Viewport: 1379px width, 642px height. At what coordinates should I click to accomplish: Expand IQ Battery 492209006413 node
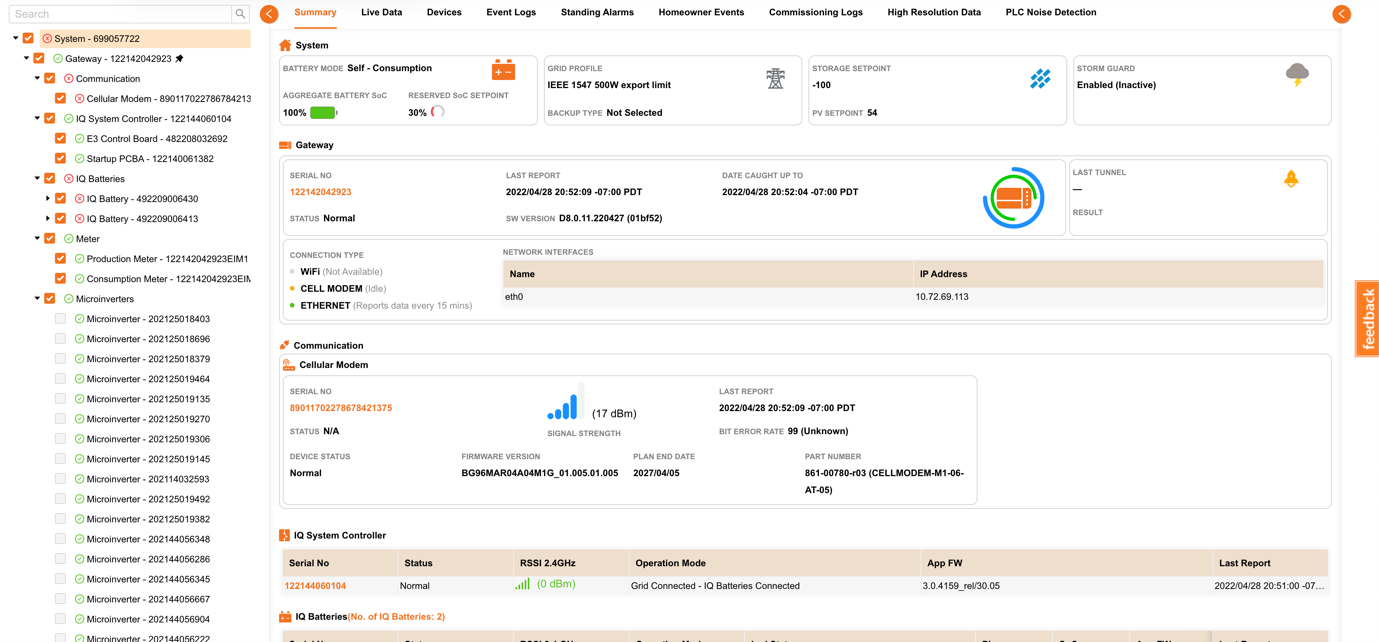48,219
